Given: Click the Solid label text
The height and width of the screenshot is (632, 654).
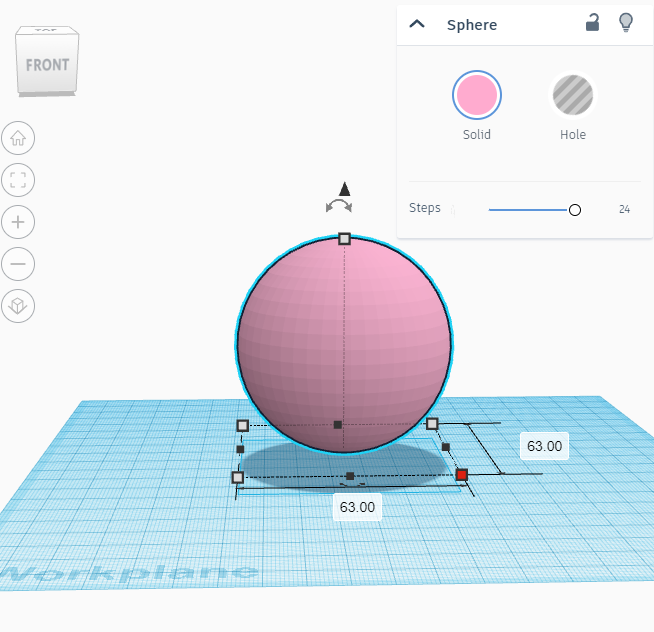Looking at the screenshot, I should (477, 134).
